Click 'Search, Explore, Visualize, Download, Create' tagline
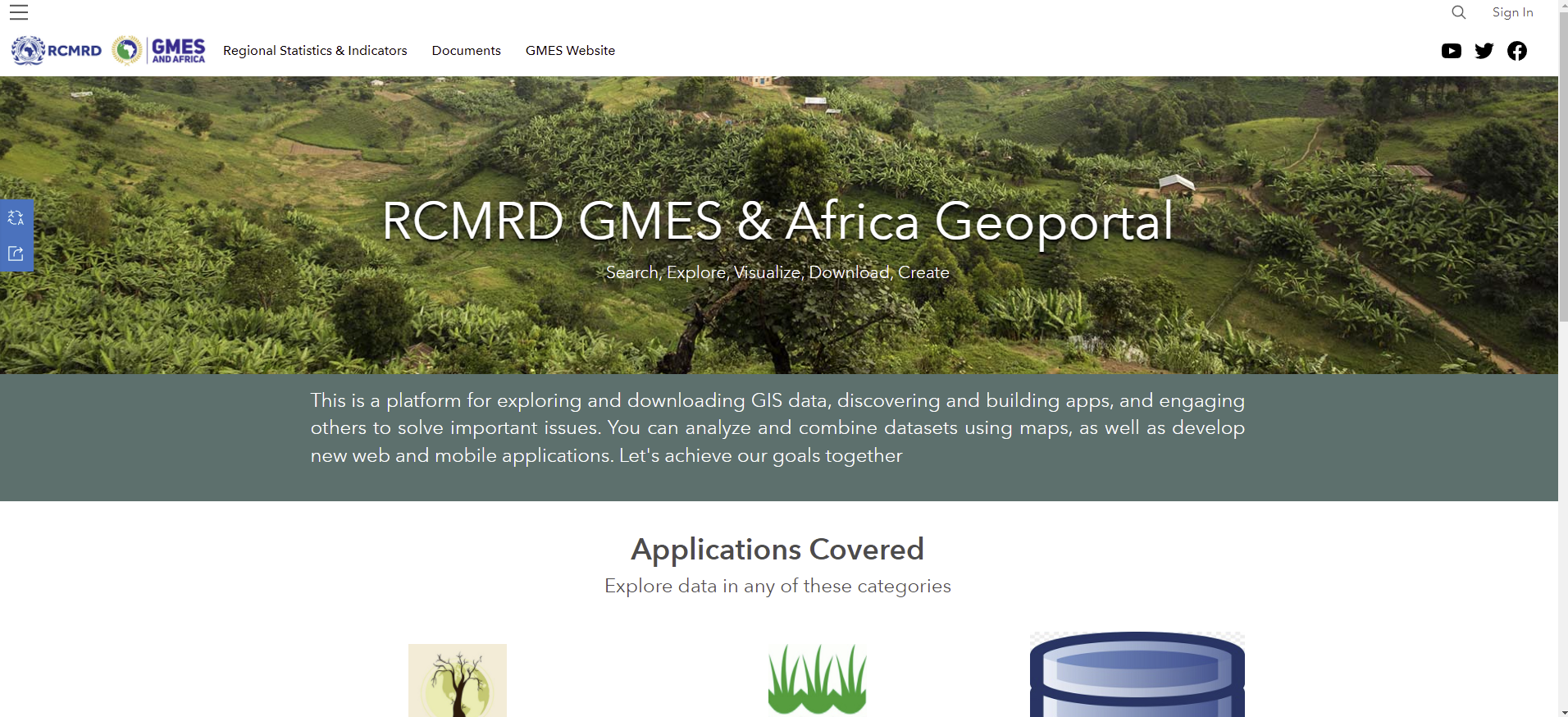1568x717 pixels. pos(777,272)
